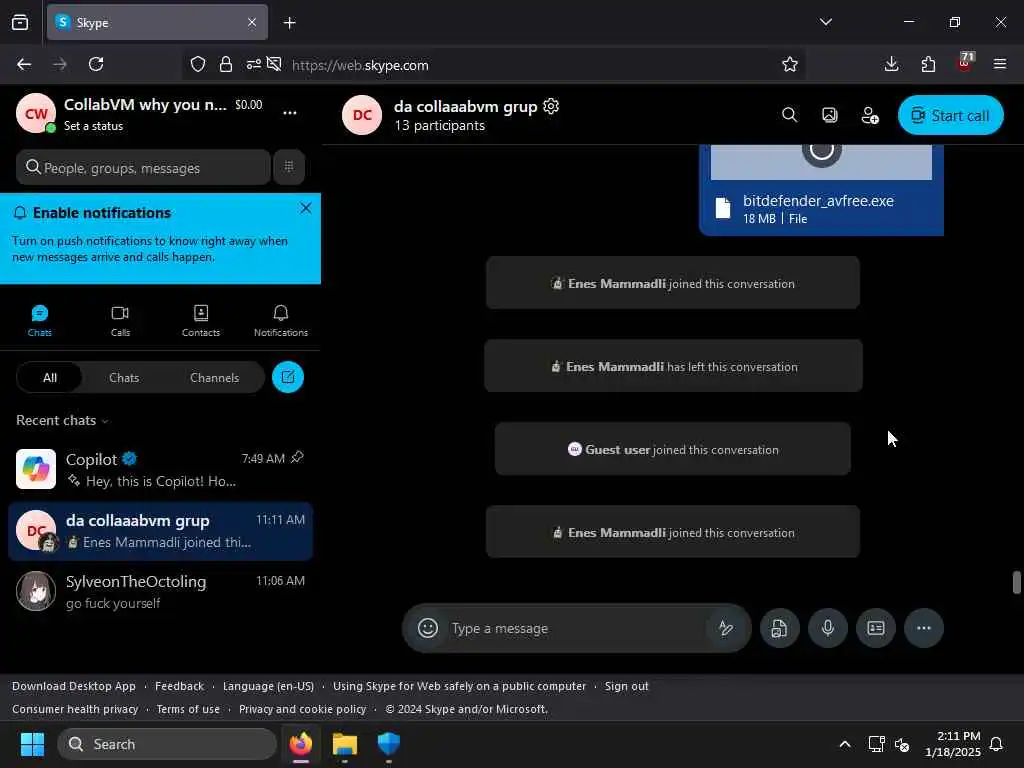Click the DC group avatar in header
Viewport: 1024px width, 768px height.
click(362, 115)
